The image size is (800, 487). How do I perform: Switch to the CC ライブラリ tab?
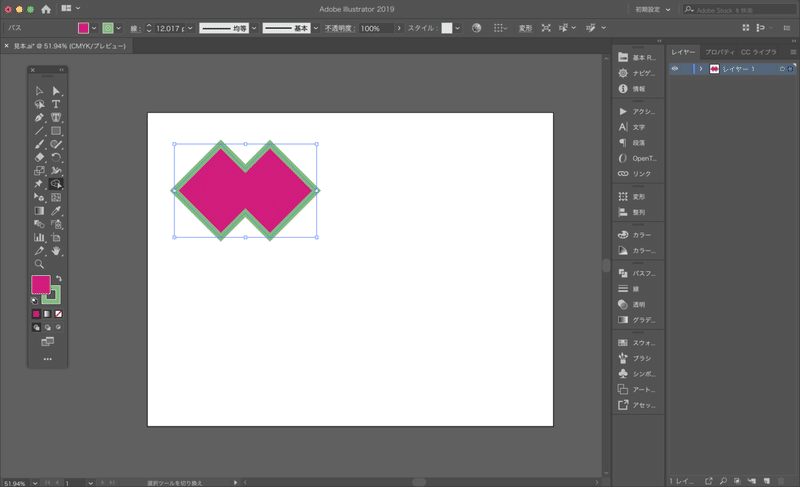(x=758, y=51)
